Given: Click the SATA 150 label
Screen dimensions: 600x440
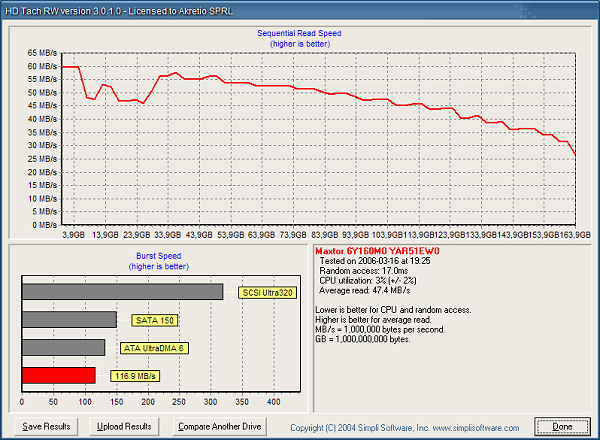Looking at the screenshot, I should click(x=152, y=321).
